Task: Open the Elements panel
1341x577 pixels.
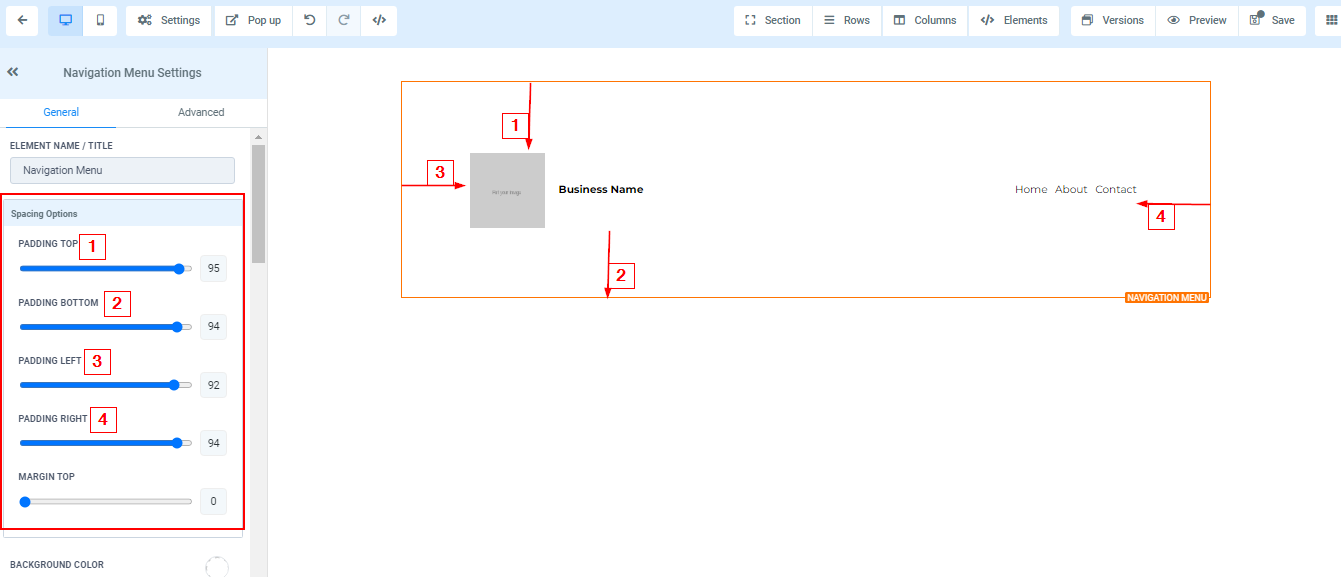Action: pyautogui.click(x=1014, y=20)
